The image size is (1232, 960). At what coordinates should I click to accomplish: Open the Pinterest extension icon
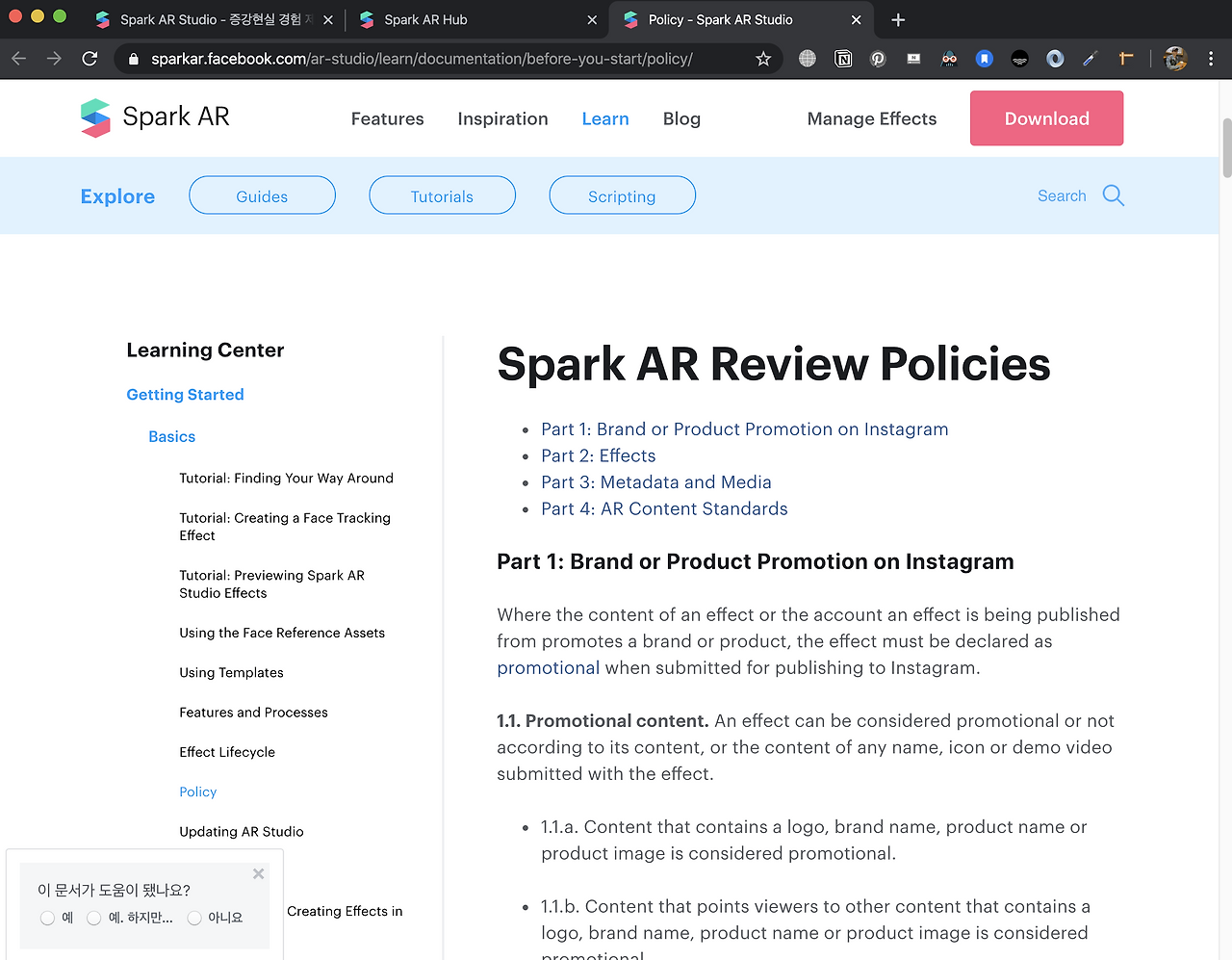coord(878,59)
